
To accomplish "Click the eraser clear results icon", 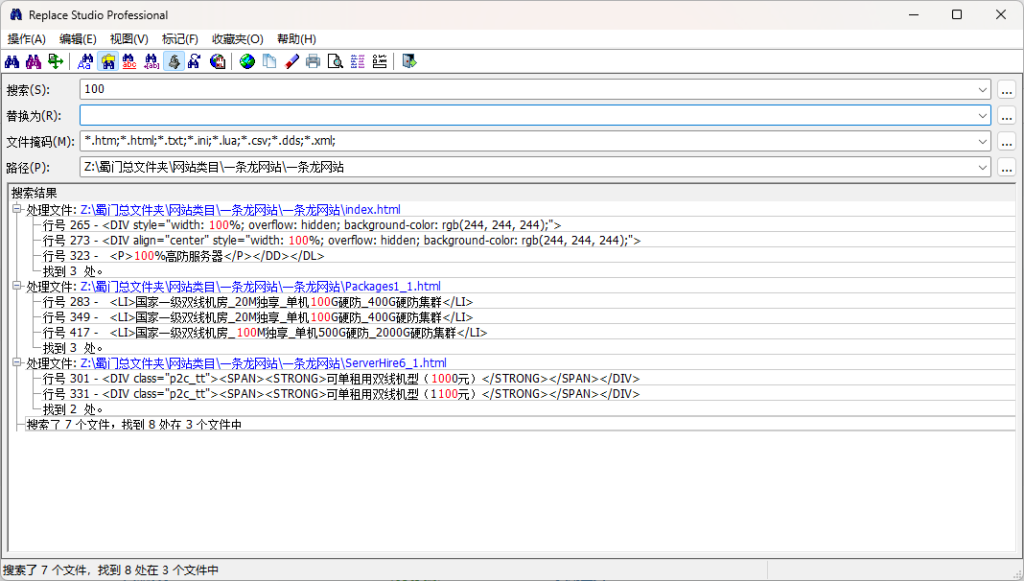I will pyautogui.click(x=291, y=61).
